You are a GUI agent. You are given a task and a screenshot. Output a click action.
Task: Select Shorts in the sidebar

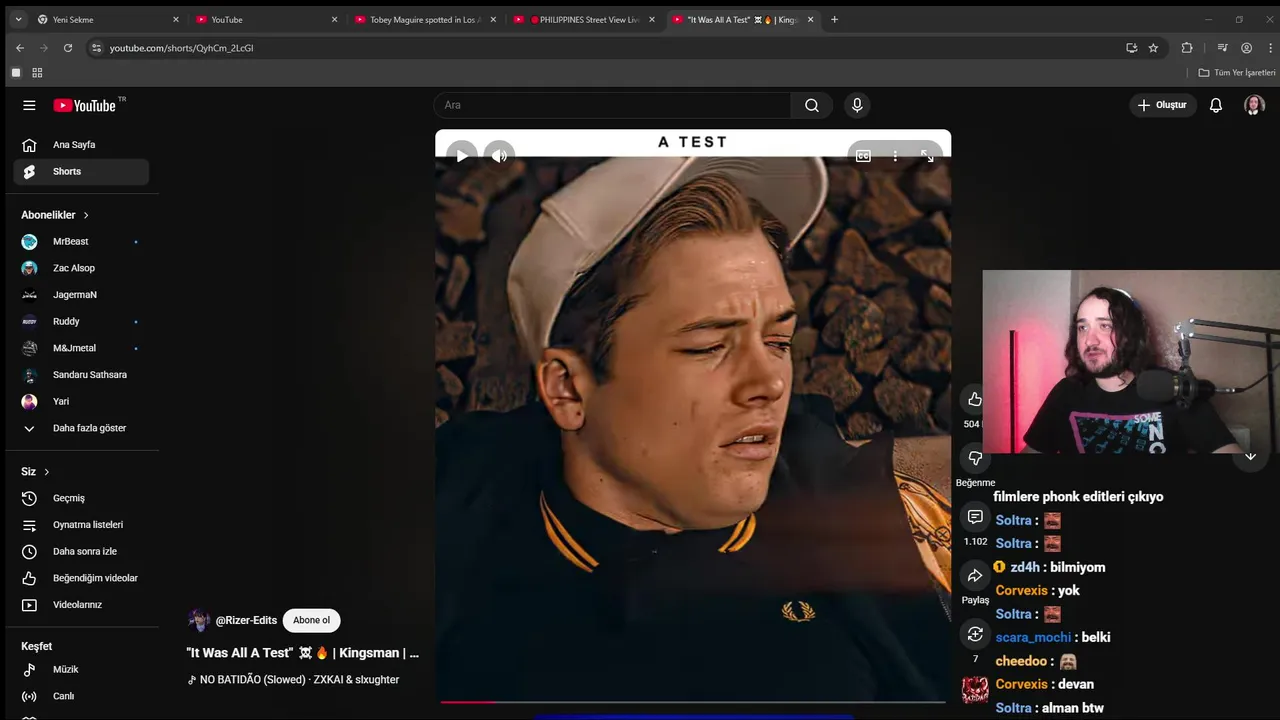point(81,171)
